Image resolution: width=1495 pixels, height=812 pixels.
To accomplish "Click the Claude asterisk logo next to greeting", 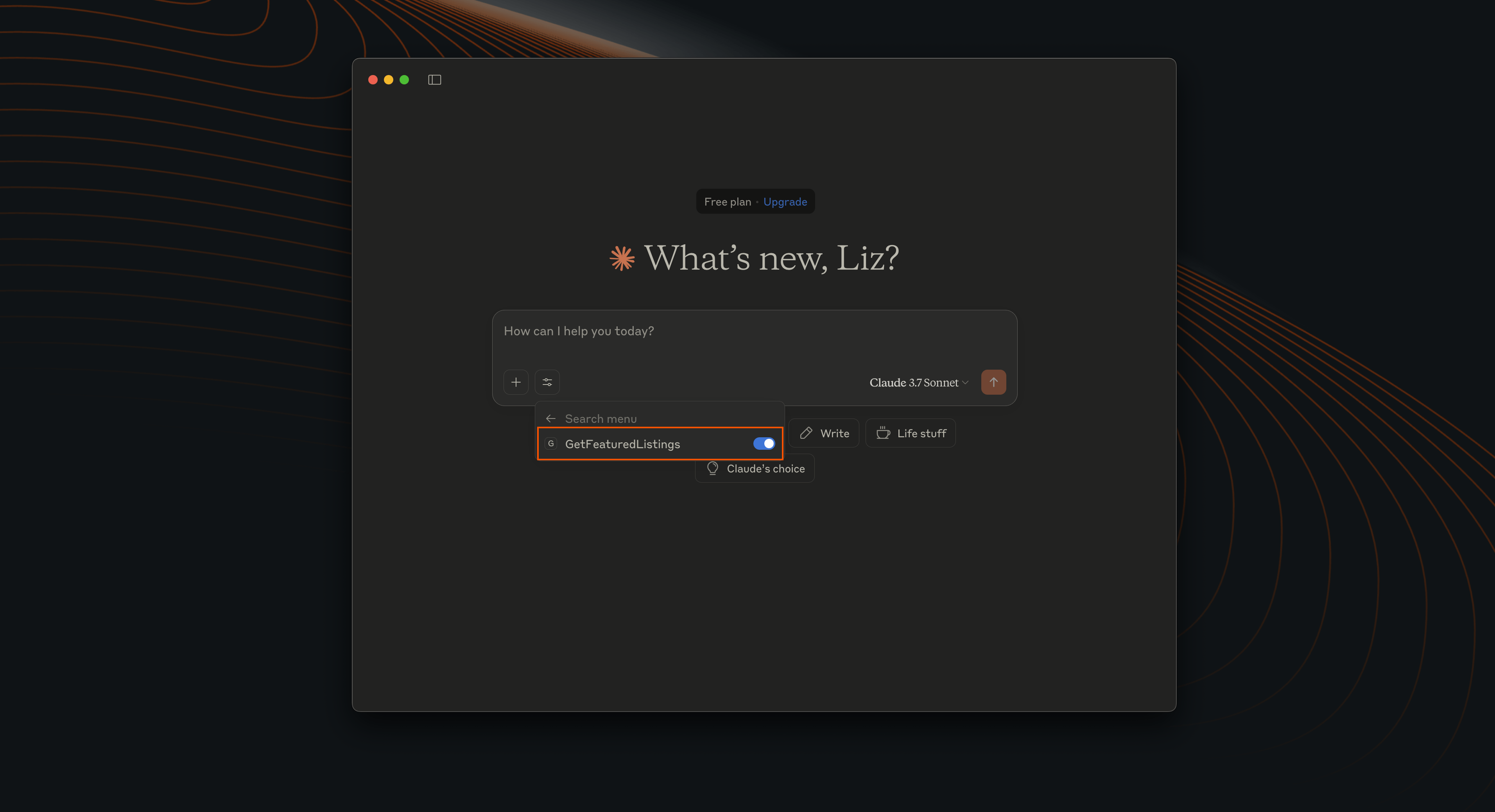I will [623, 258].
